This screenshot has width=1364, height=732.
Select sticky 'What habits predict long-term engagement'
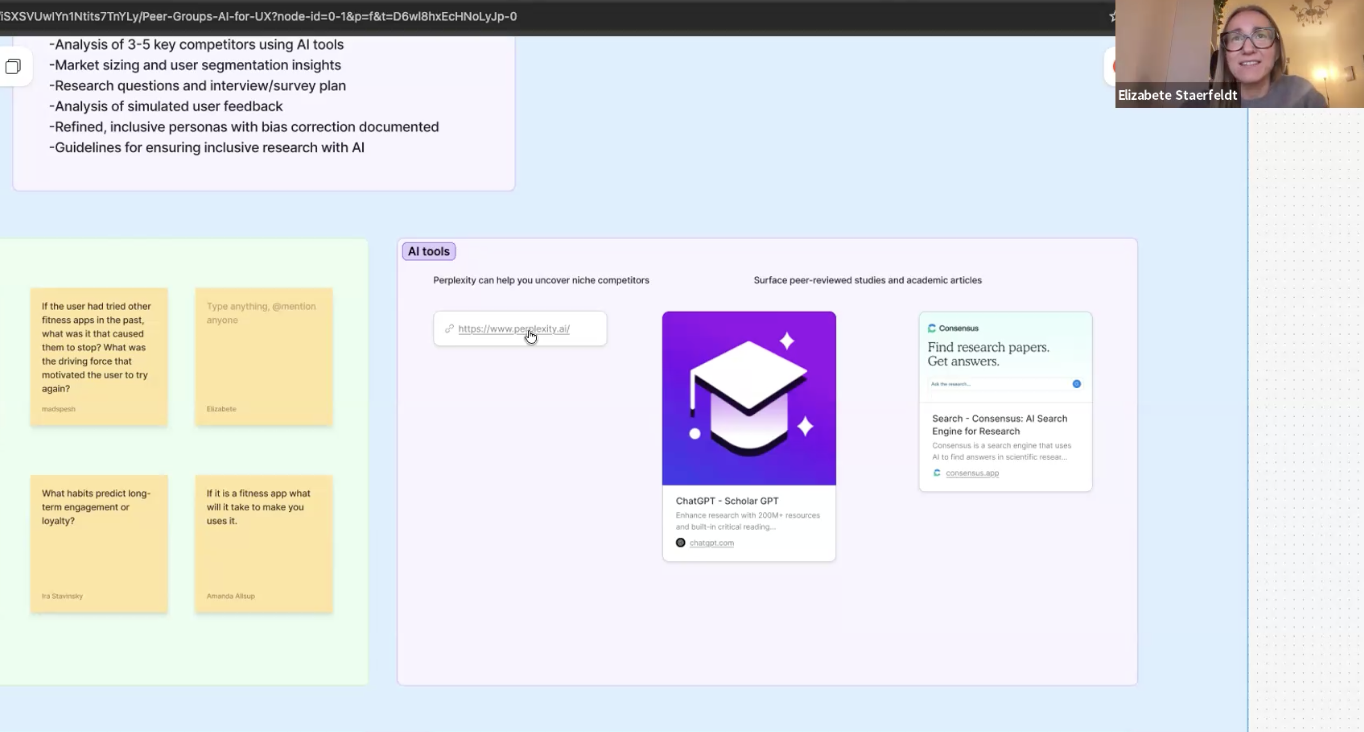click(99, 544)
